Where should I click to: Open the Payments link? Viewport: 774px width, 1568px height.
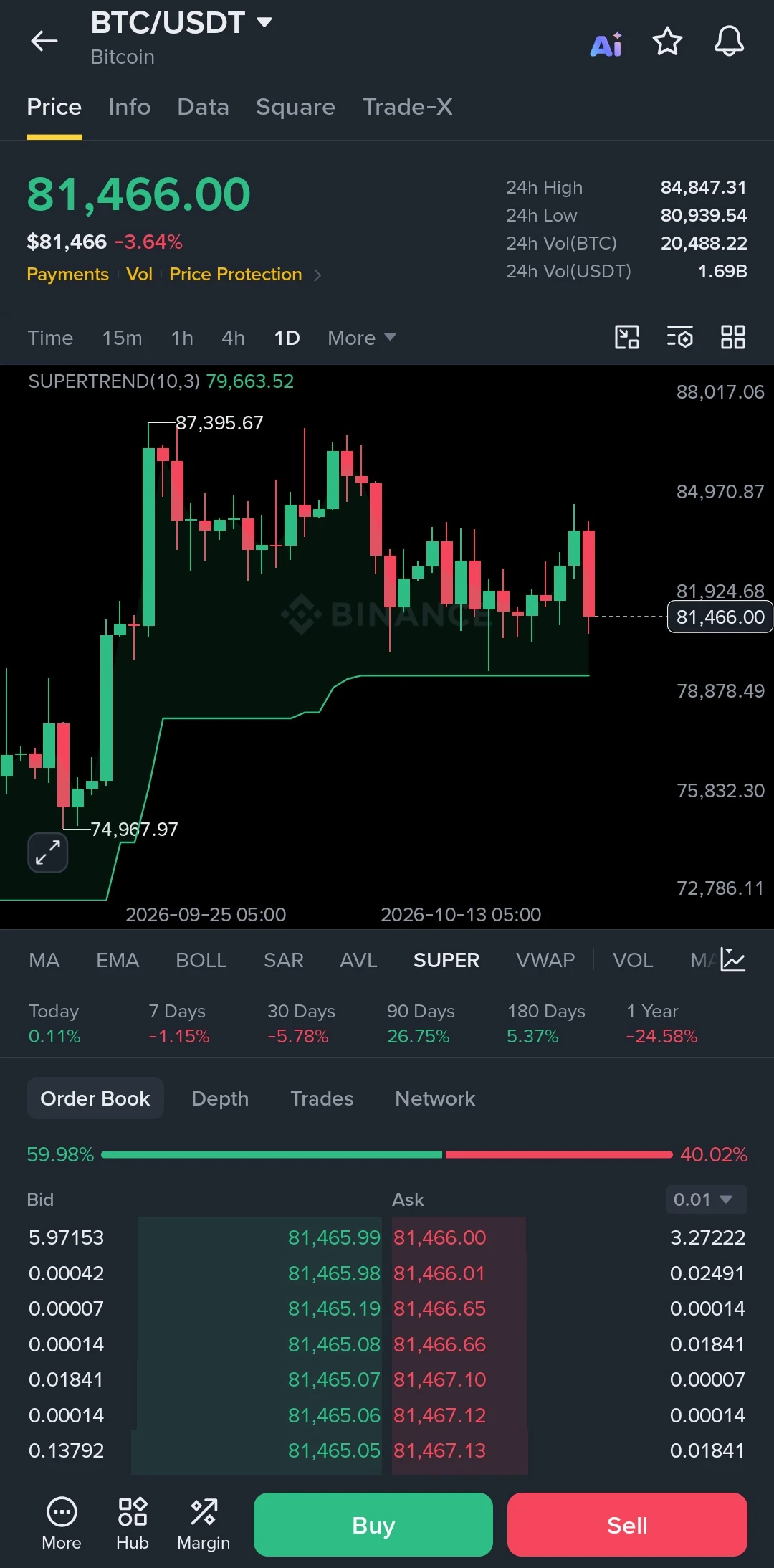[68, 275]
